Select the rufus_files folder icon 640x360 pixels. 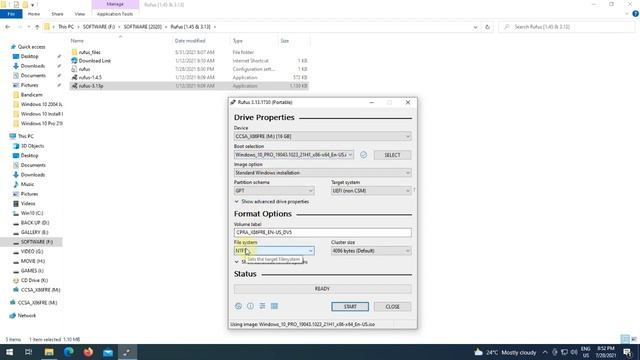[x=74, y=52]
